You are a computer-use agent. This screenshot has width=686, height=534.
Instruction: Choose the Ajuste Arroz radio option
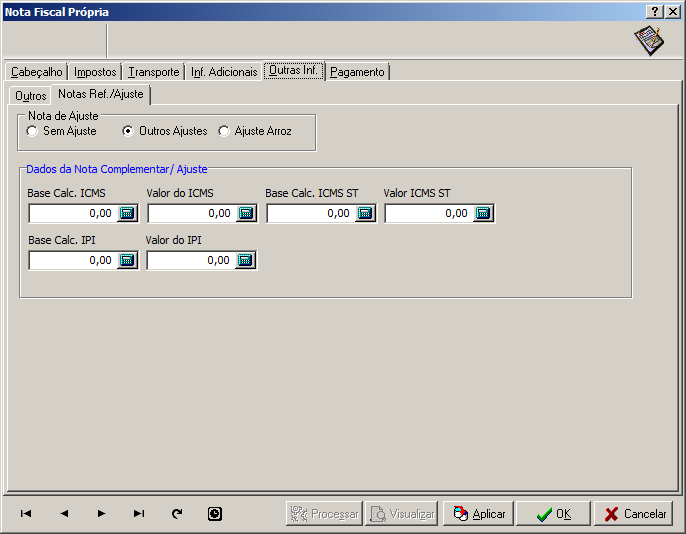click(x=224, y=131)
